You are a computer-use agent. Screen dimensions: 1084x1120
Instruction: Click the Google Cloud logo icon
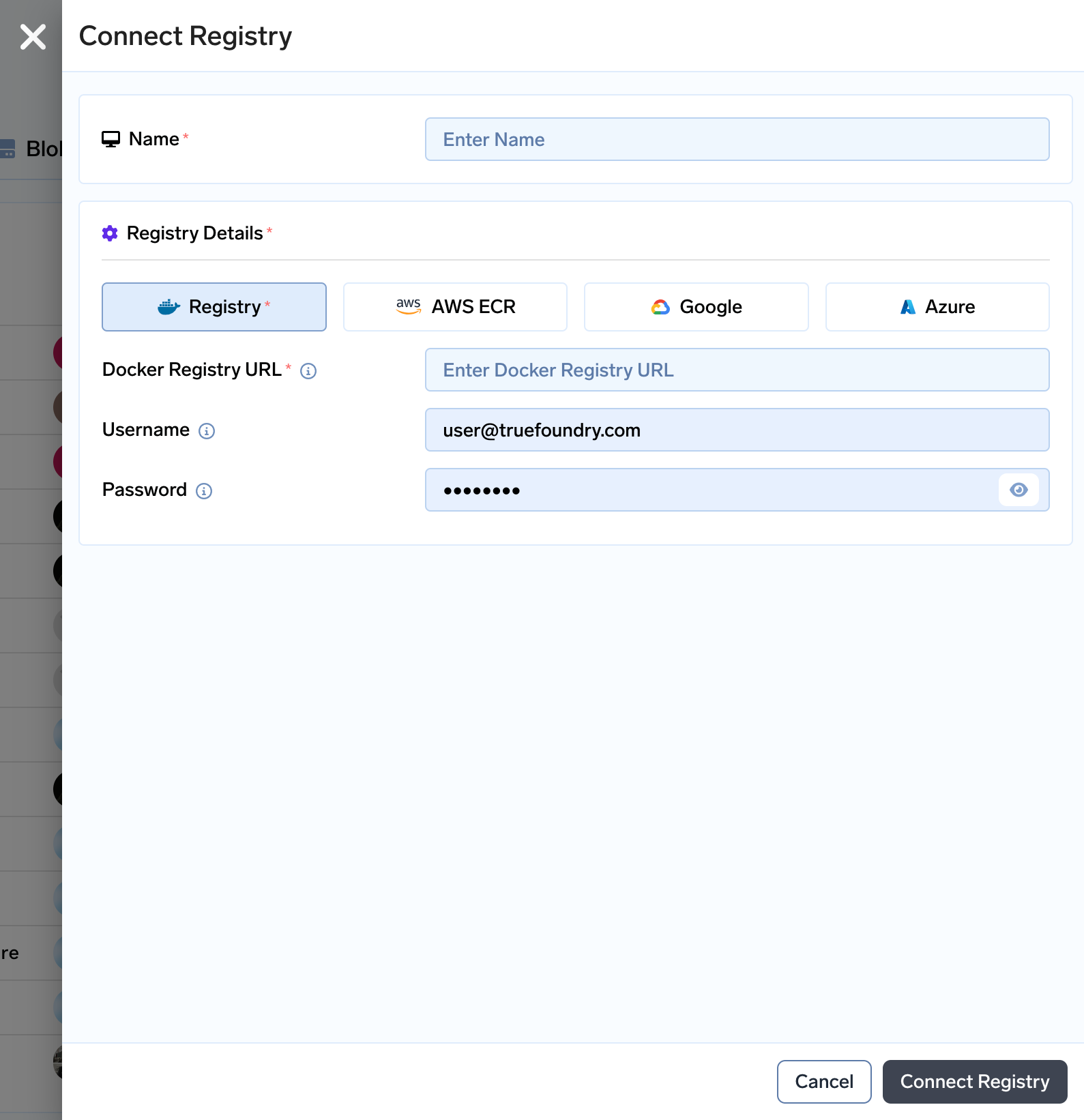pos(660,307)
